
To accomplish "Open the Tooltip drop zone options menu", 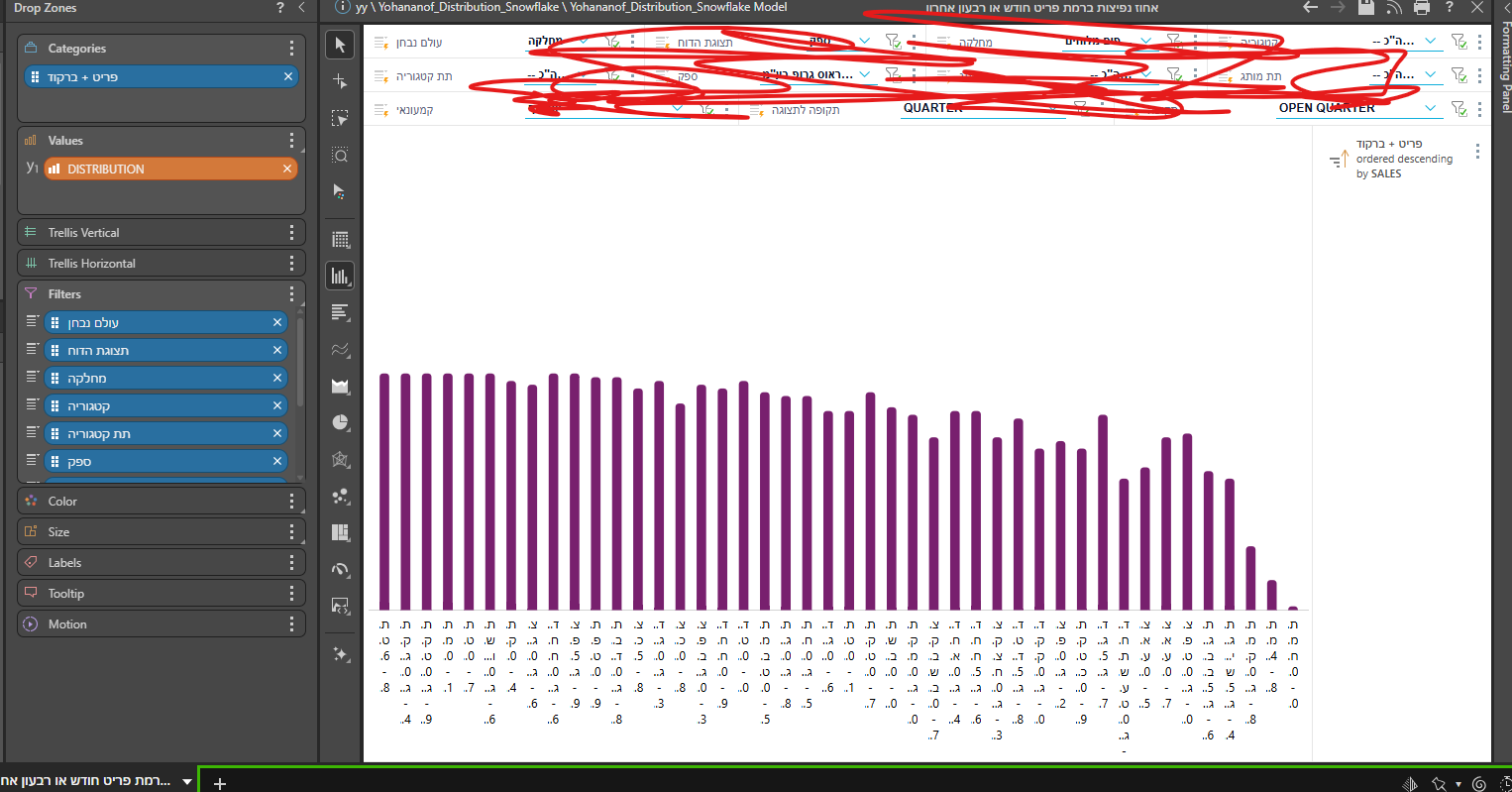I will pyautogui.click(x=291, y=594).
